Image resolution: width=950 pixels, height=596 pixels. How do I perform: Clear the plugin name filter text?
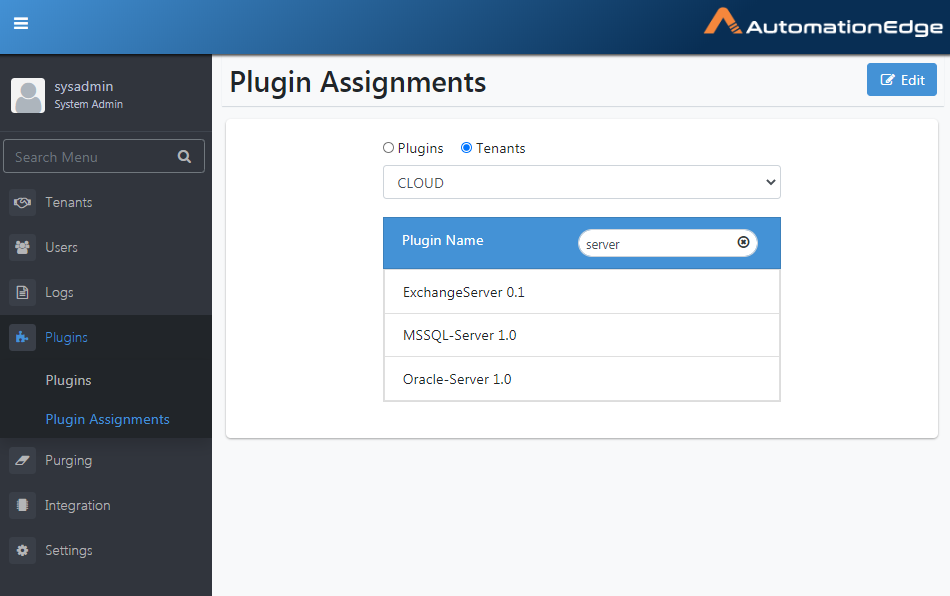coord(743,242)
